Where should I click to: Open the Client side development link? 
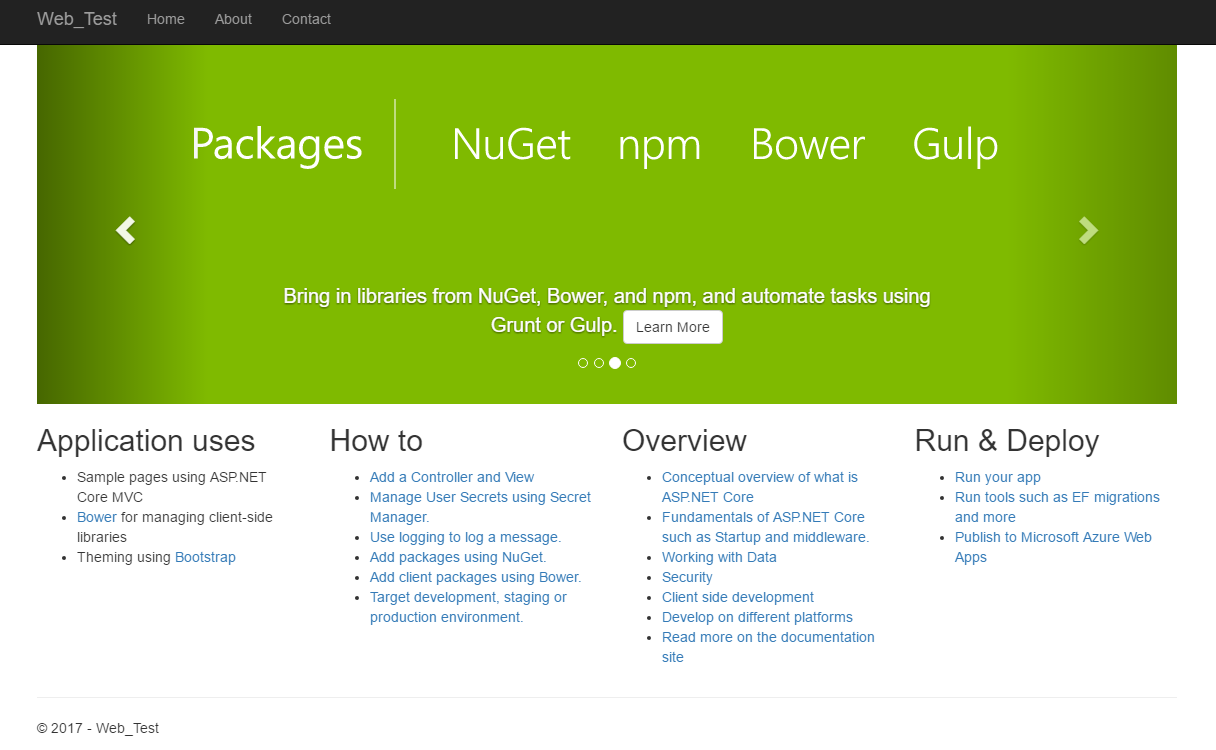[x=738, y=597]
